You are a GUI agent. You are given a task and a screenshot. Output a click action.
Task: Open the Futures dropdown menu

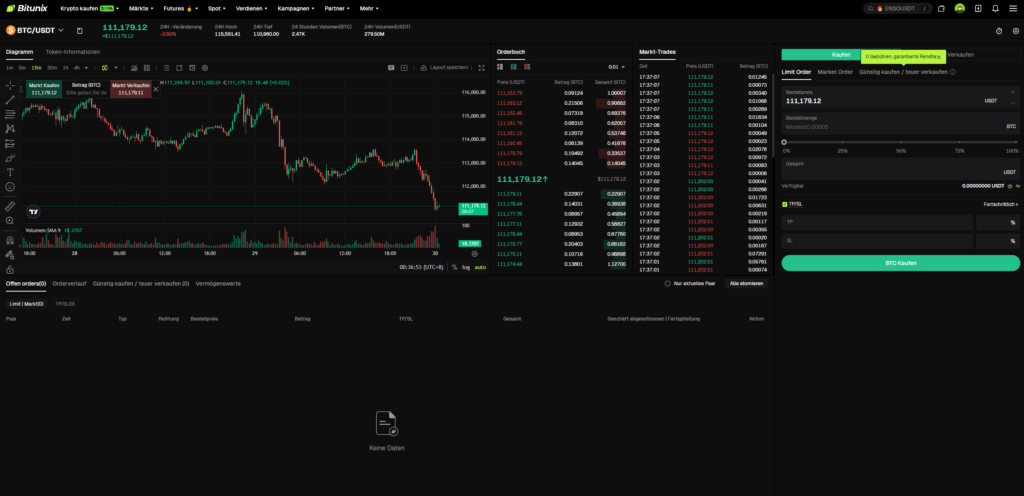[181, 8]
